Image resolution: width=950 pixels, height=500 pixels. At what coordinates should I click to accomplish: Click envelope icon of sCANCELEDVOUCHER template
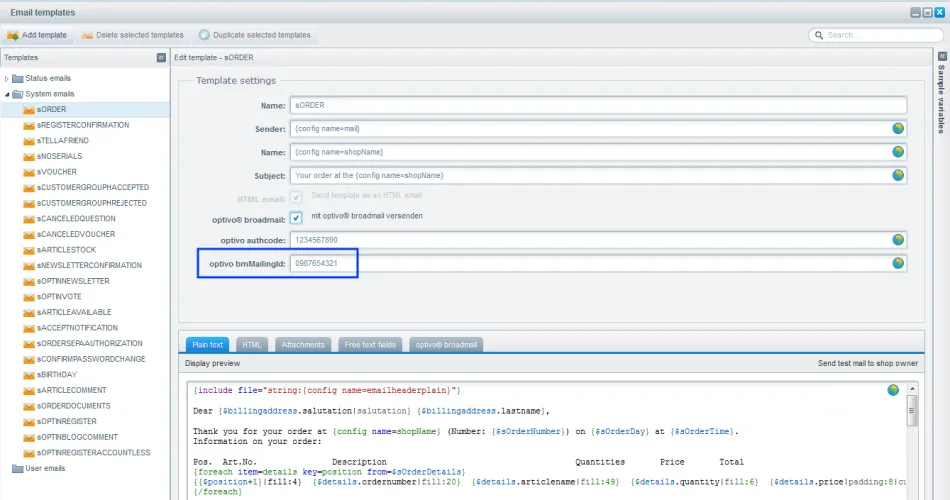pyautogui.click(x=28, y=235)
